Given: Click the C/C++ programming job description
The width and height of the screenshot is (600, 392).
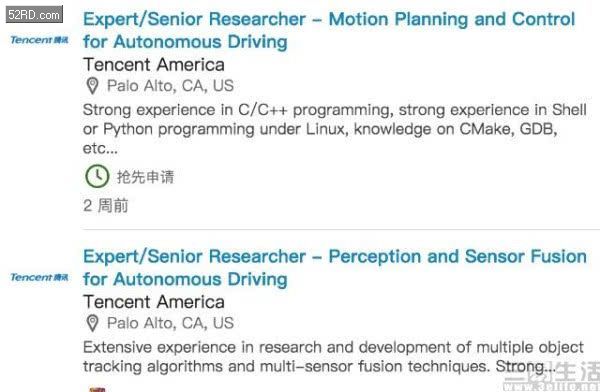Looking at the screenshot, I should click(335, 129).
